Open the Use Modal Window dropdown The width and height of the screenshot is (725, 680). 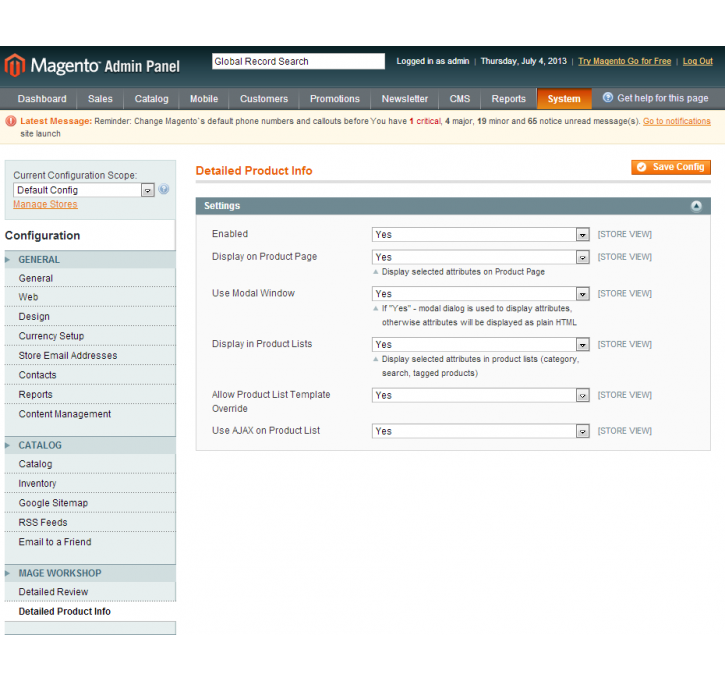480,294
